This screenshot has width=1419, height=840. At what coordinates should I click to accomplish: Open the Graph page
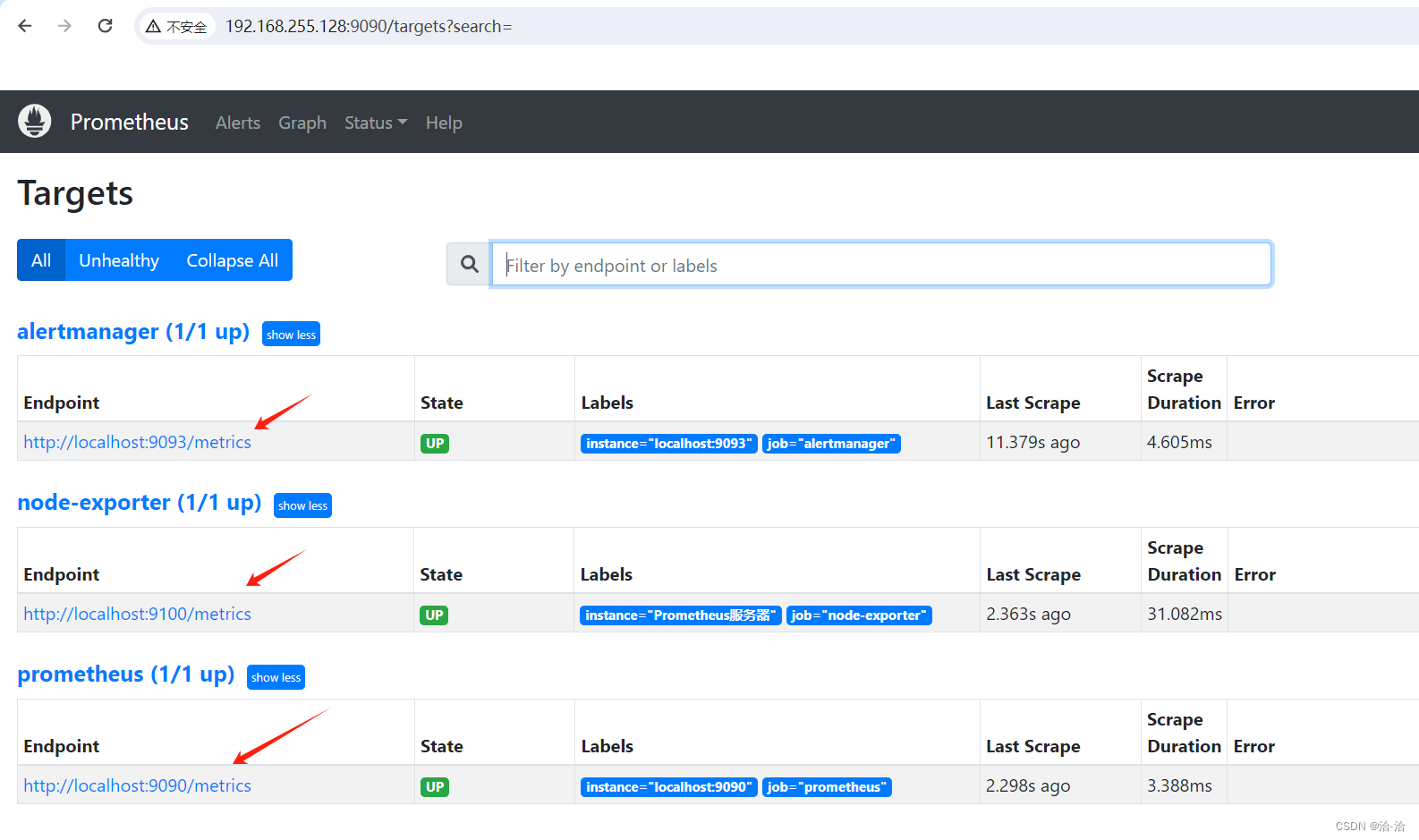click(302, 123)
